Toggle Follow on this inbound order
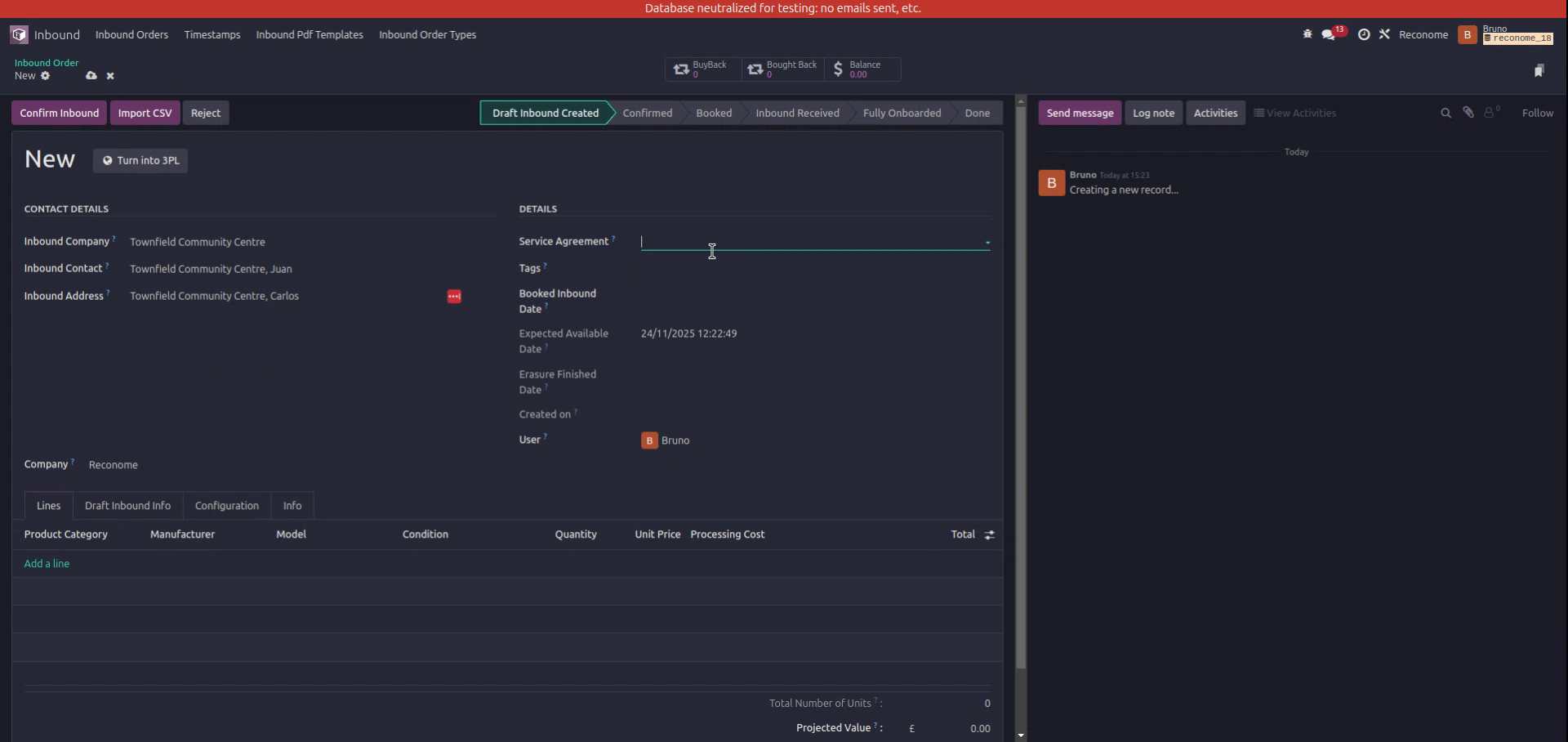The height and width of the screenshot is (742, 1568). click(x=1538, y=112)
